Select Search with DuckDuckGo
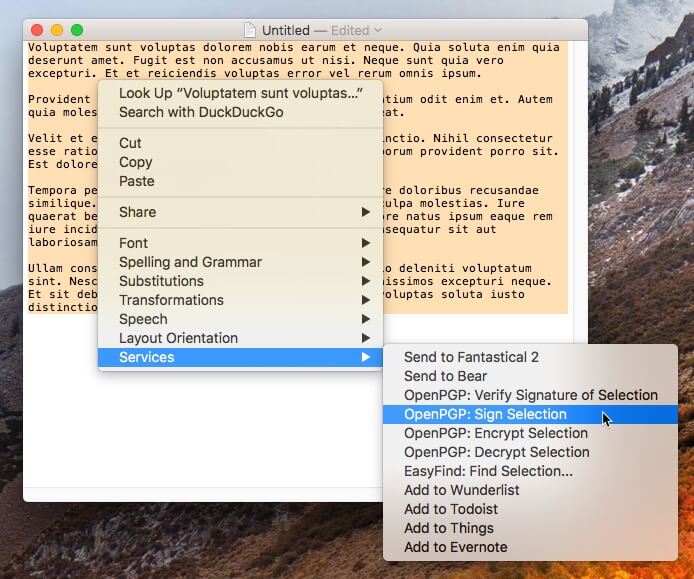 pyautogui.click(x=240, y=112)
